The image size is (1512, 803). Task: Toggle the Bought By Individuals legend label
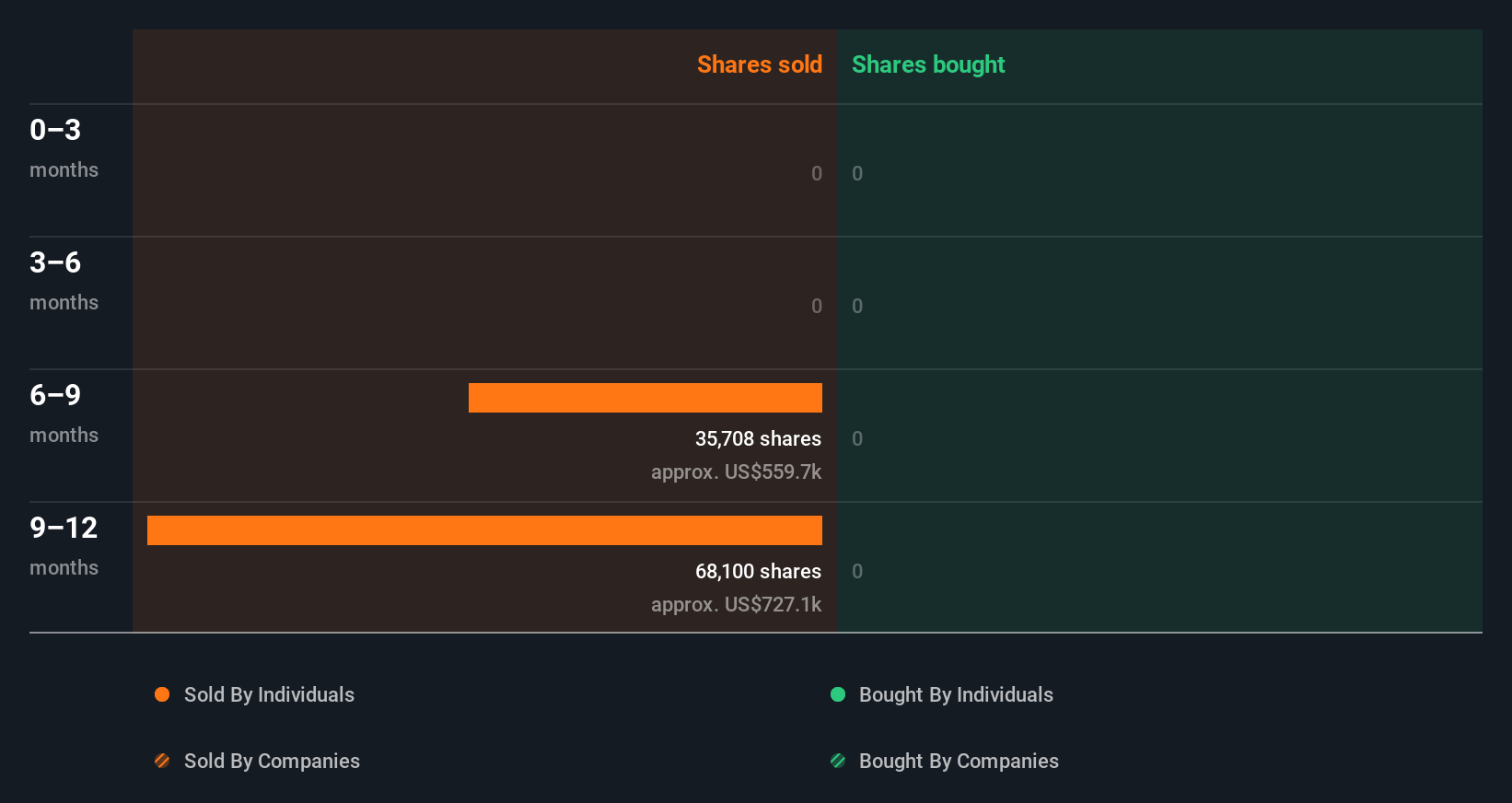pos(956,694)
